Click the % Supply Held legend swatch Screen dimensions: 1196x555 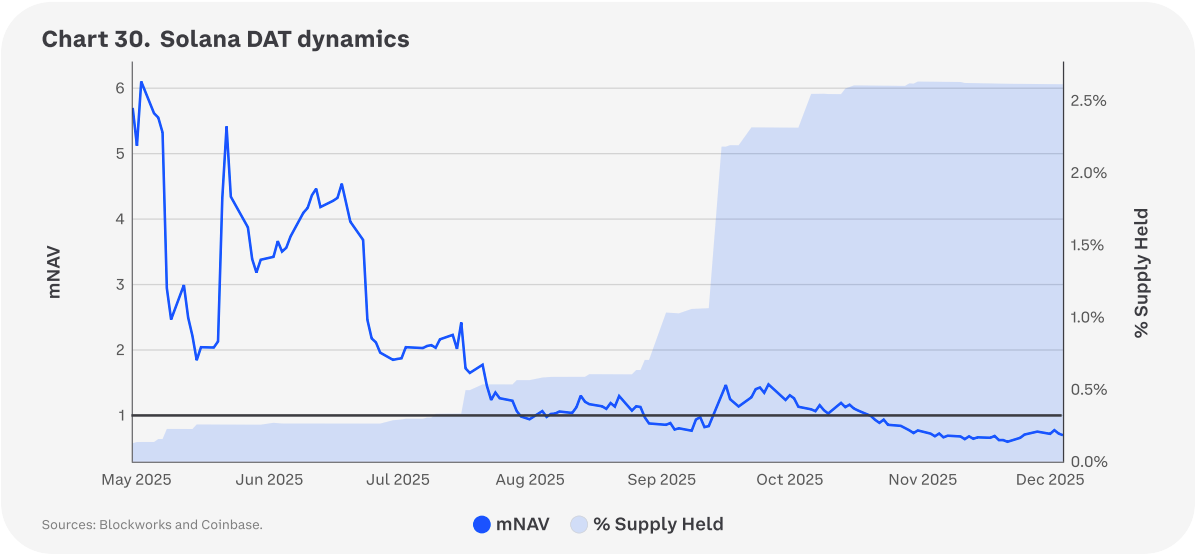tap(580, 524)
